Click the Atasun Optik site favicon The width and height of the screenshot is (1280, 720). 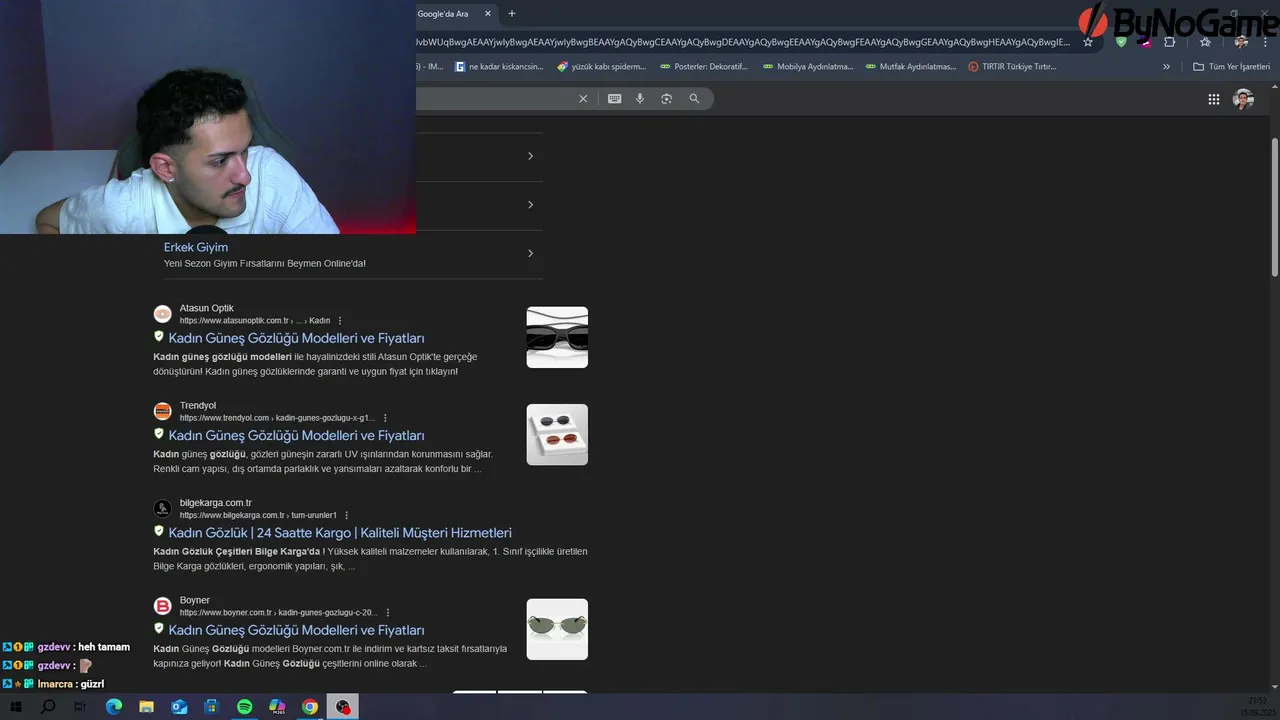point(163,314)
